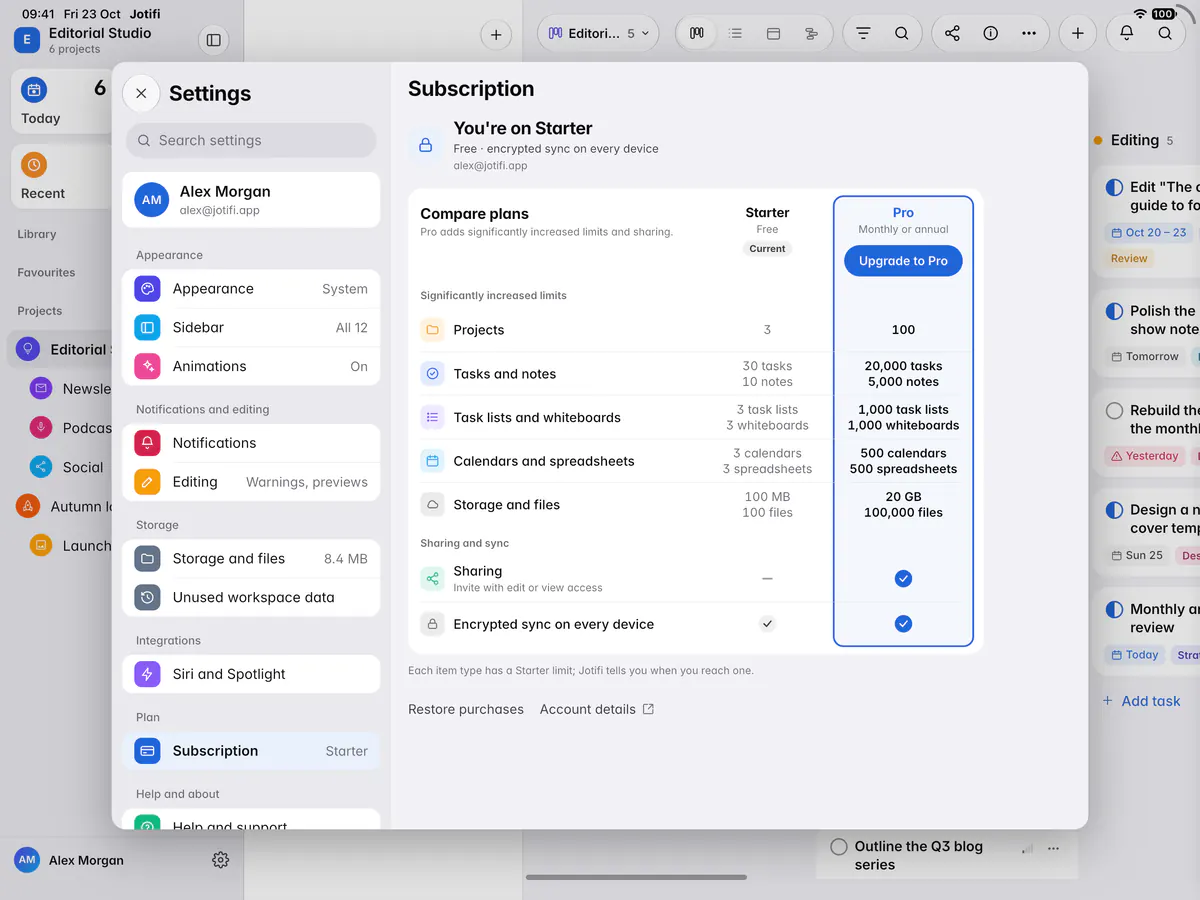Open the info icon in the toolbar
The height and width of the screenshot is (900, 1200).
(990, 33)
